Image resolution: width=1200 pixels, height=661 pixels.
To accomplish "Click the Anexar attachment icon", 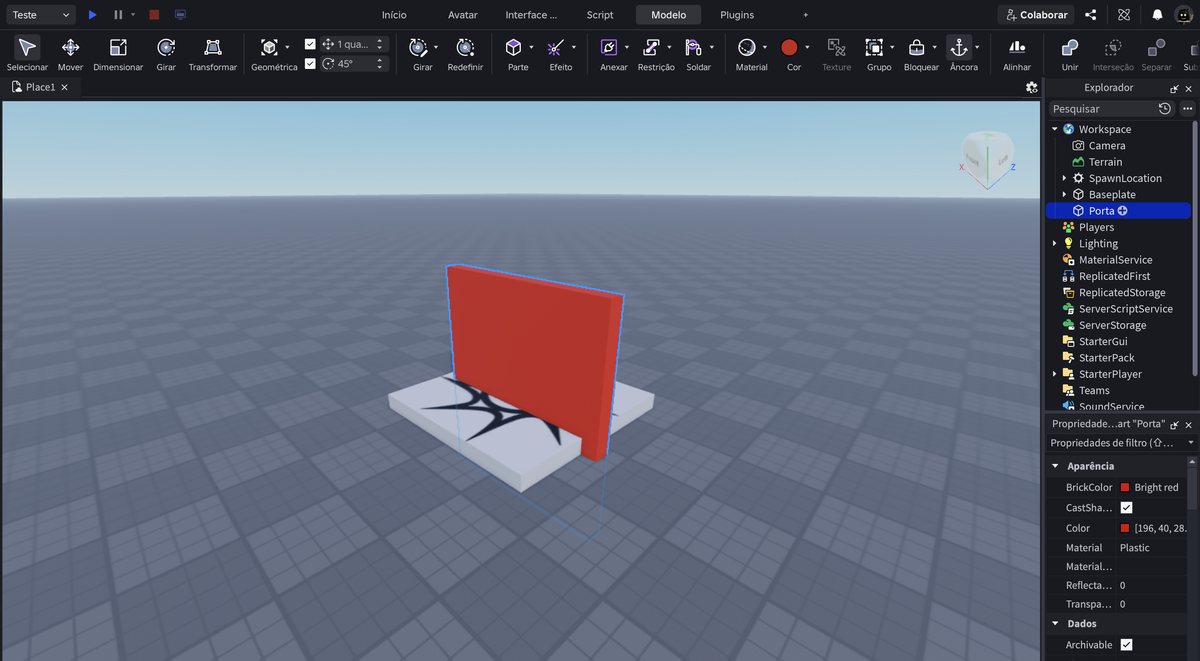I will [x=609, y=48].
